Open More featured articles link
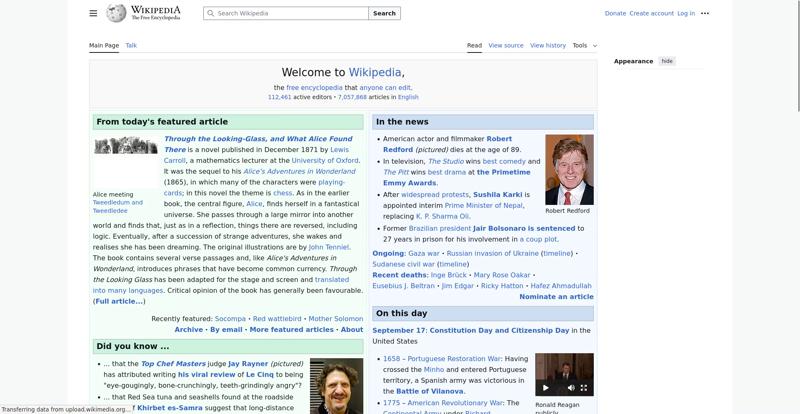 pos(291,330)
